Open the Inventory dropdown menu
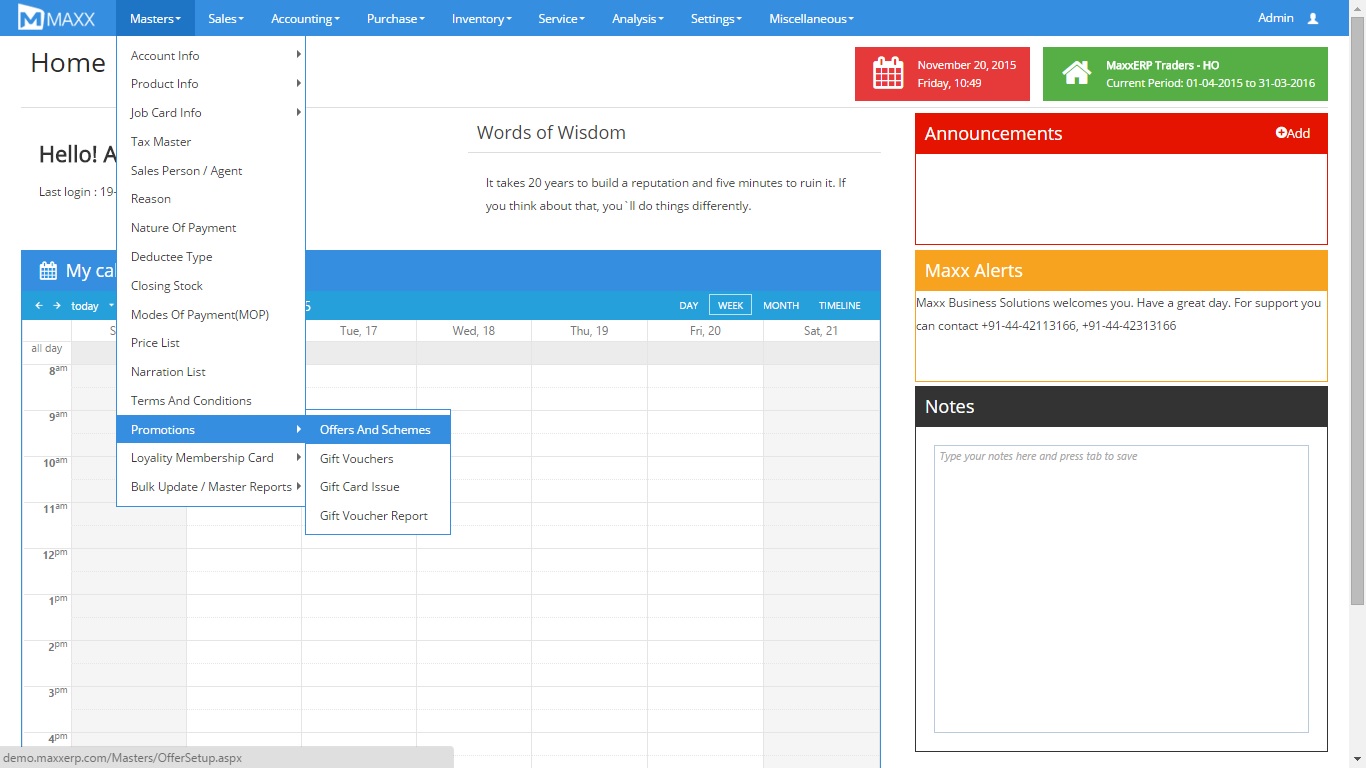The width and height of the screenshot is (1366, 768). pos(481,18)
